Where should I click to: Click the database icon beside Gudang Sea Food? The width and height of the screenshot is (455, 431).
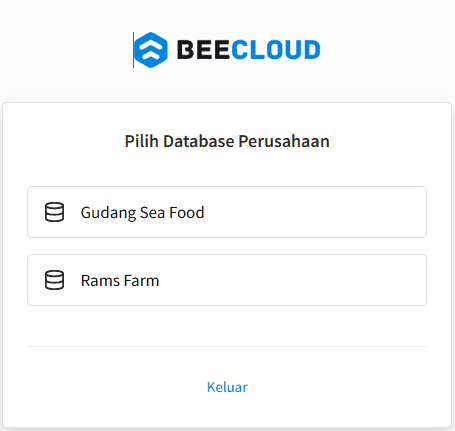[54, 212]
